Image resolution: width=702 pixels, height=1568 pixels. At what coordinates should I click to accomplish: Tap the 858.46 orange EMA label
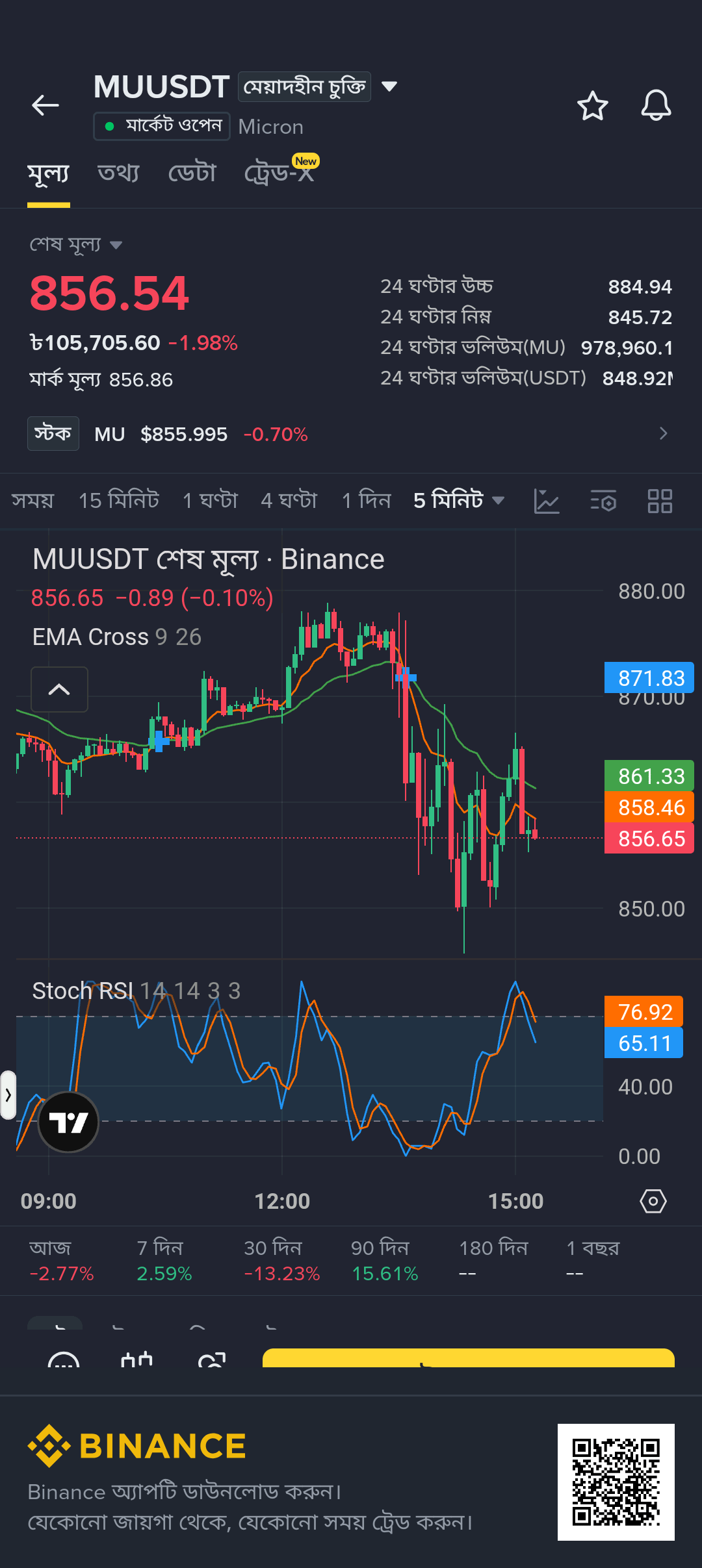(x=649, y=807)
